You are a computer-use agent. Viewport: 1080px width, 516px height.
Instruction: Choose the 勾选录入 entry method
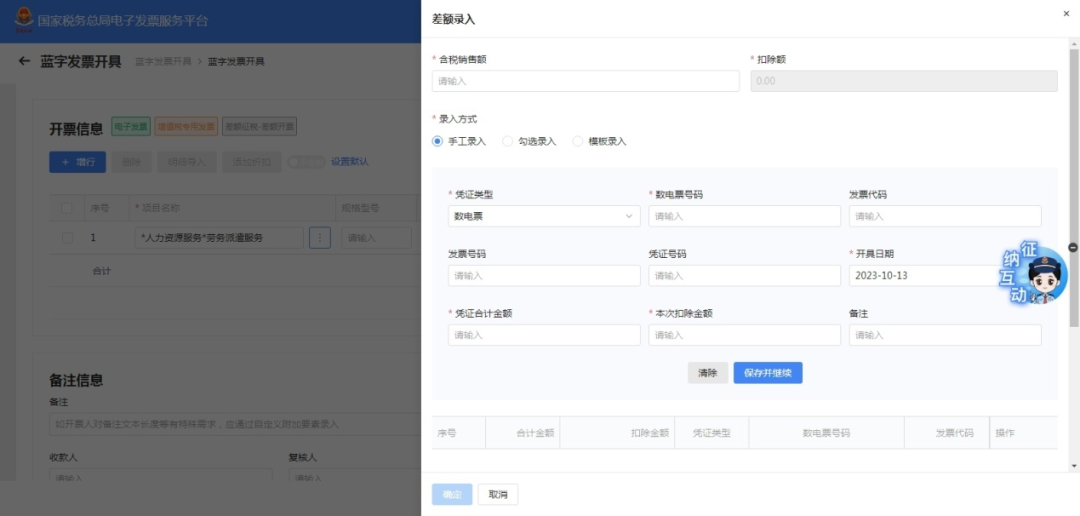coord(508,141)
